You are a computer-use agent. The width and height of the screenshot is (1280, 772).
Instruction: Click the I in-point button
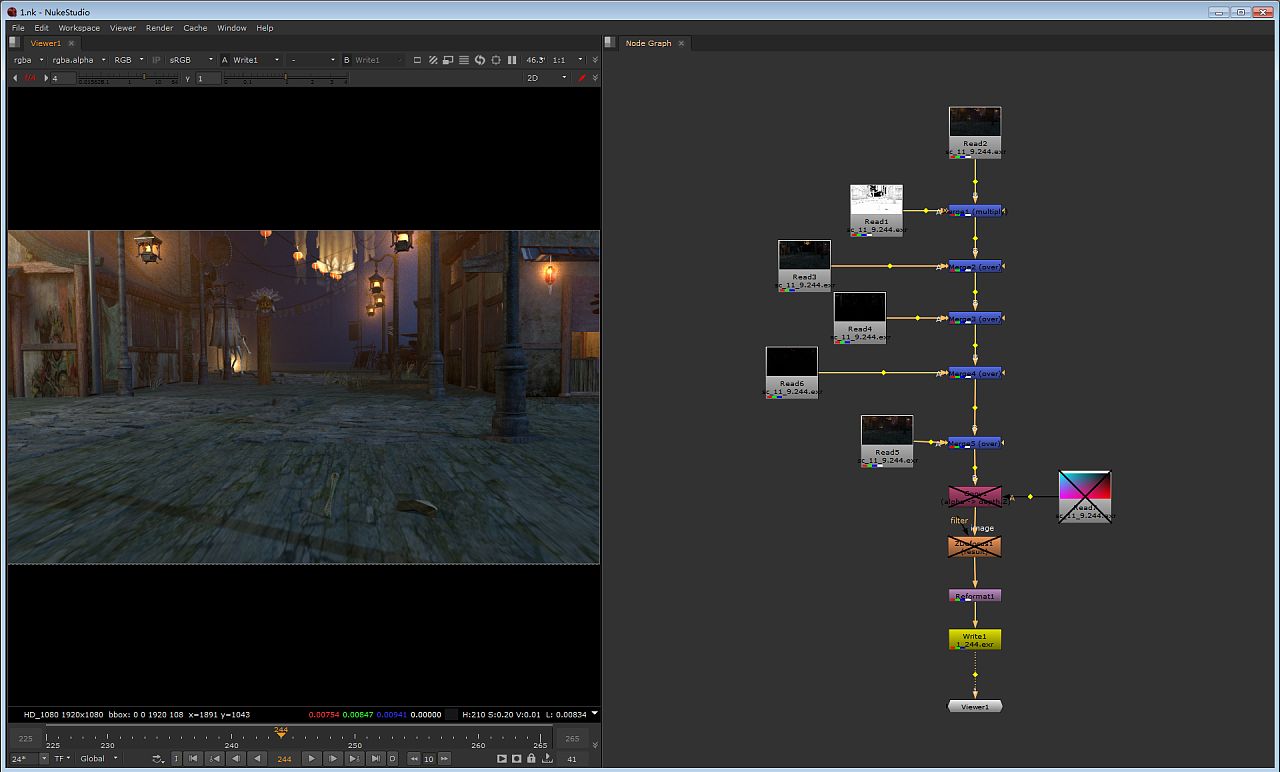click(x=177, y=759)
